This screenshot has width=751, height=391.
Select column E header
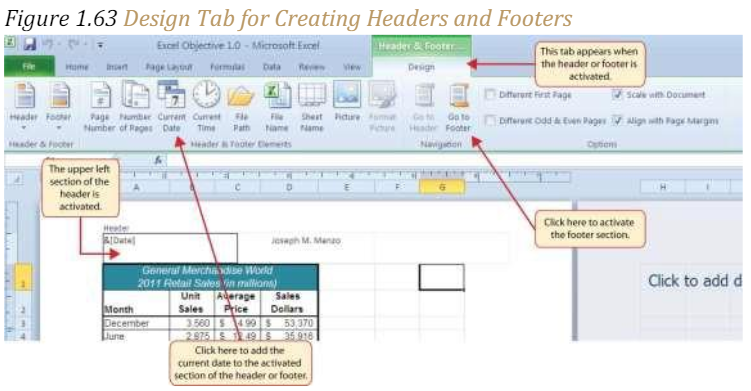(x=346, y=187)
